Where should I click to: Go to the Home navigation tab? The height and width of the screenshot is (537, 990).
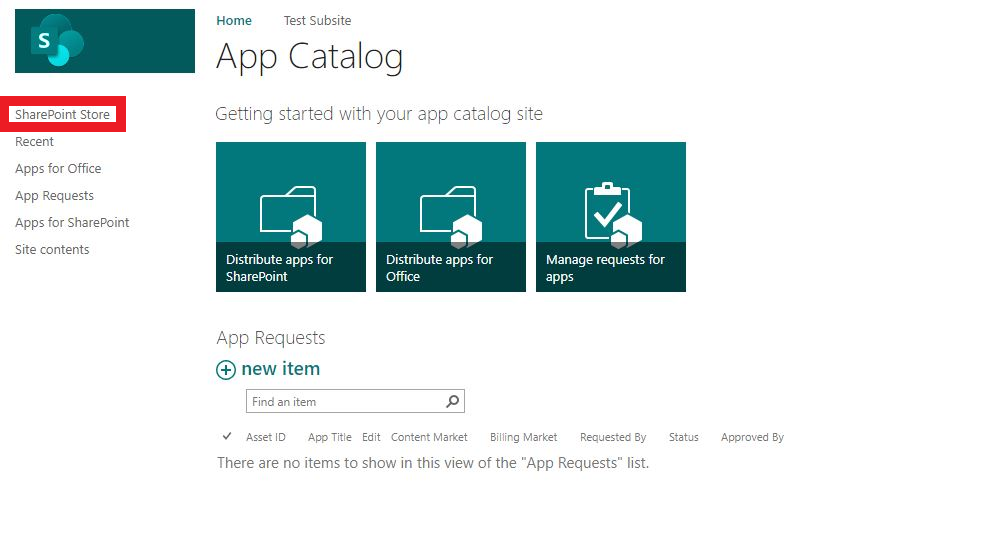[x=234, y=20]
